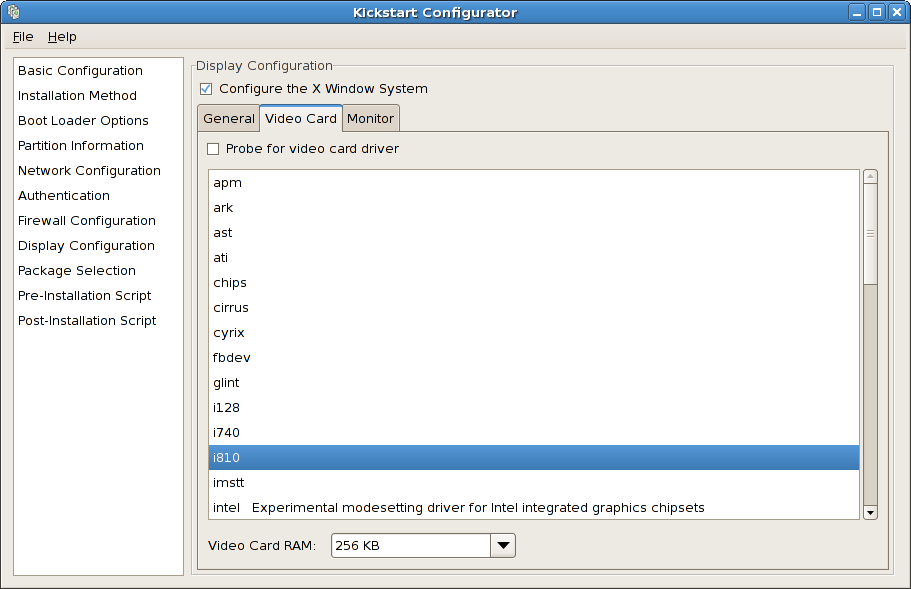The height and width of the screenshot is (589, 911).
Task: Select Authentication in the sidebar
Action: pos(63,195)
